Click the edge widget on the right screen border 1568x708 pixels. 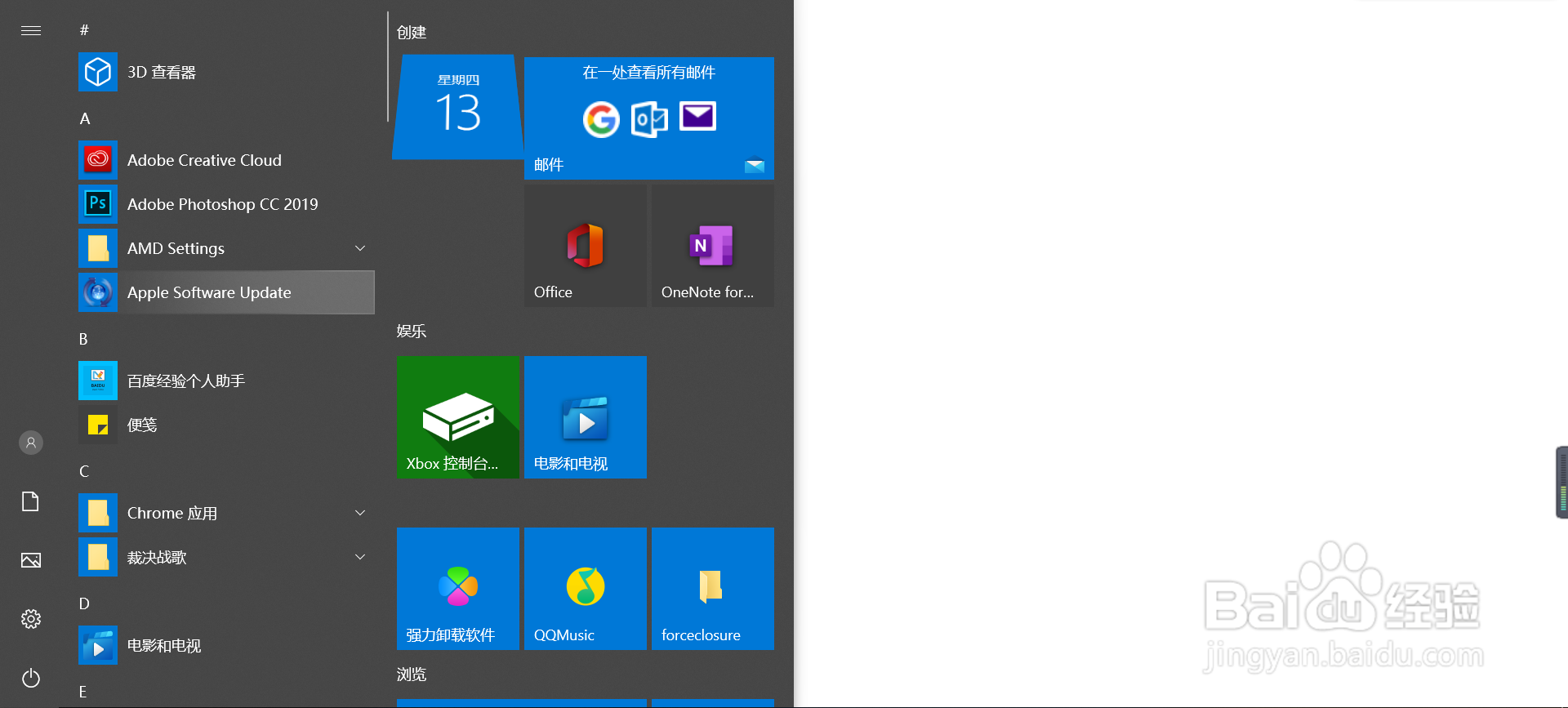point(1562,483)
